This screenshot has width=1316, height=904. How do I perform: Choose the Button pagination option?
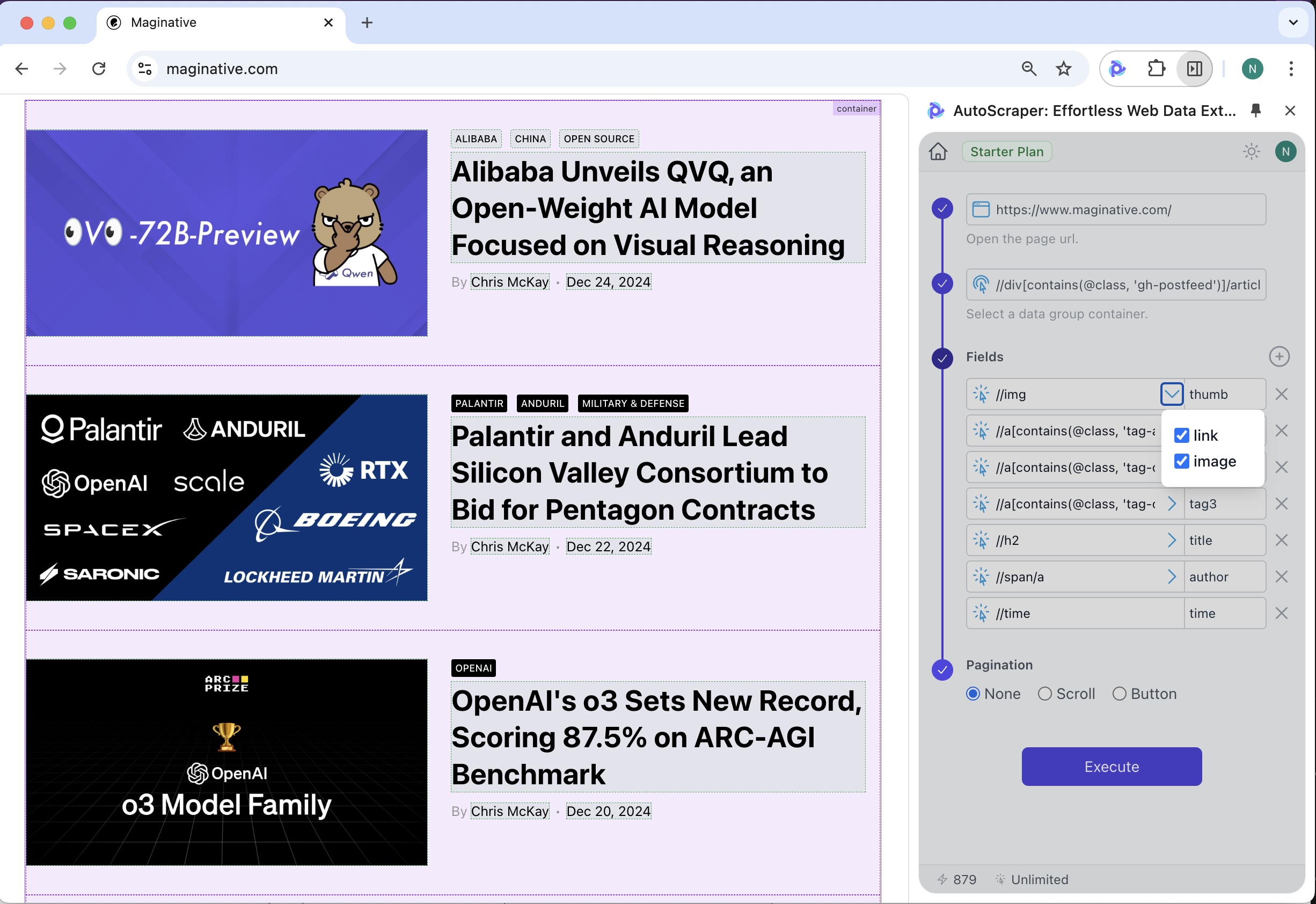(1119, 693)
